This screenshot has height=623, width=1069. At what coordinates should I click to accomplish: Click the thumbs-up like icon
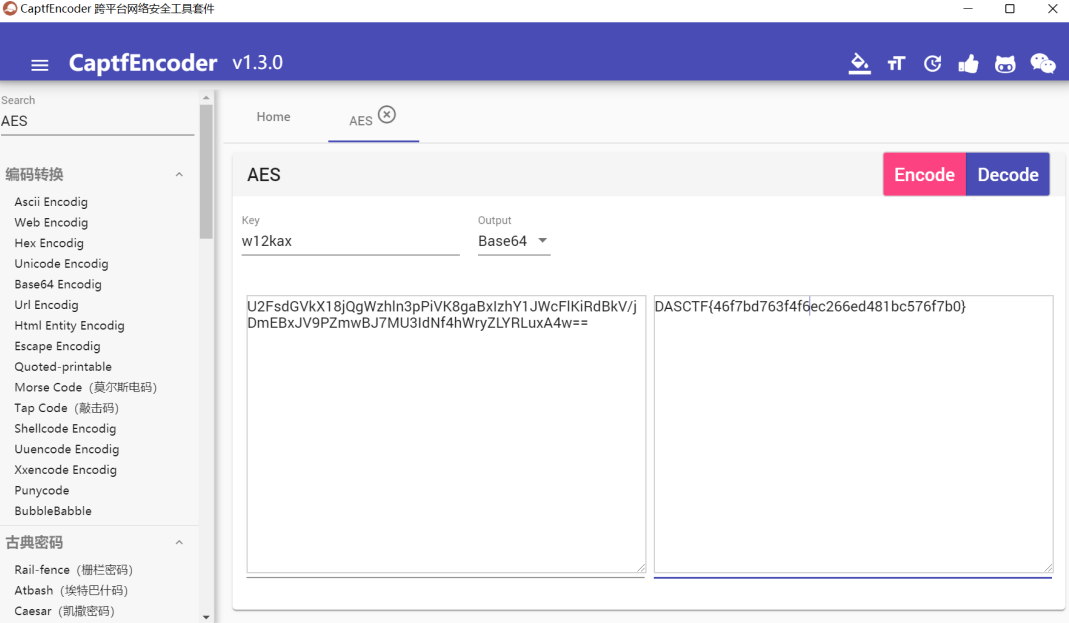coord(968,64)
